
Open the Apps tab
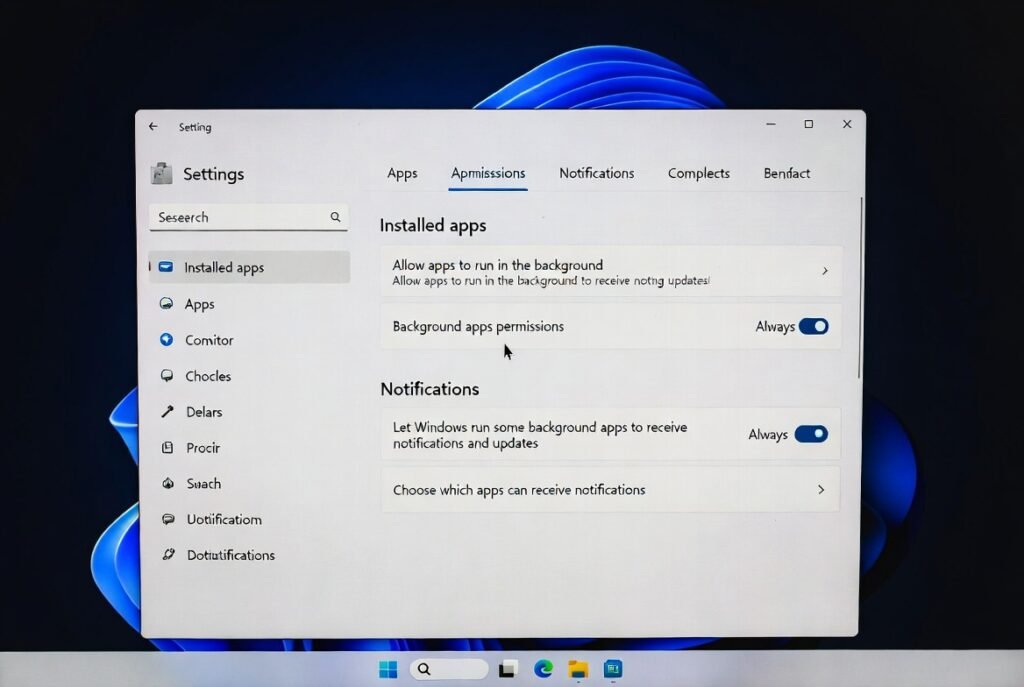click(x=402, y=173)
